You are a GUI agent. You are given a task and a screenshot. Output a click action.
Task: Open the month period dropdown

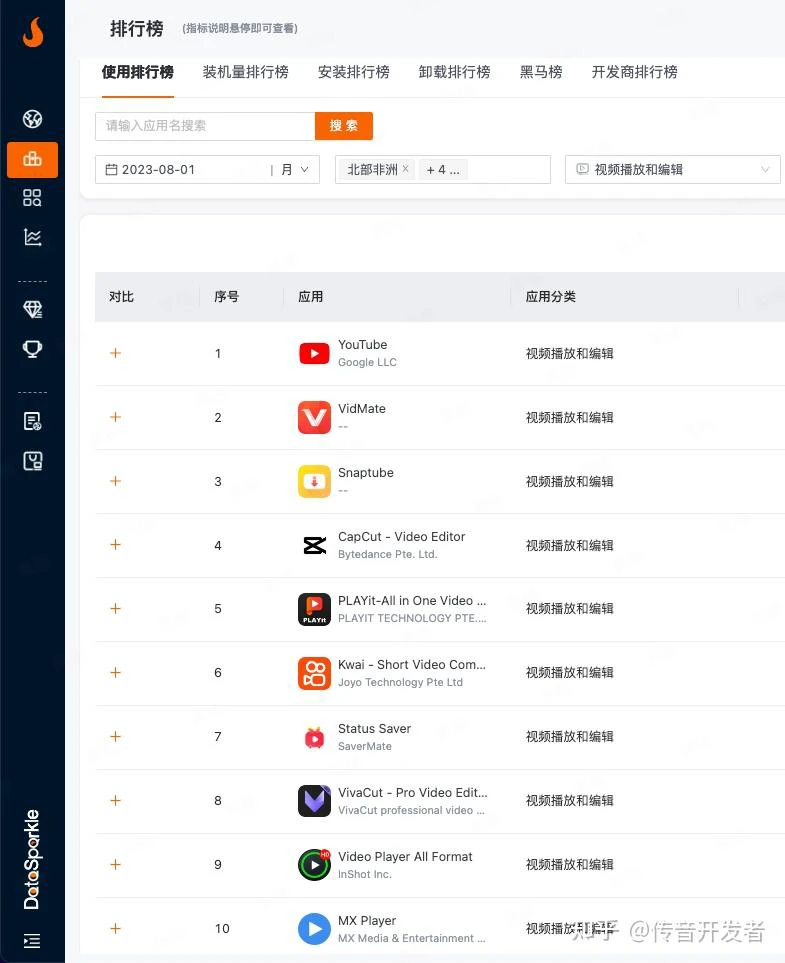click(x=295, y=170)
